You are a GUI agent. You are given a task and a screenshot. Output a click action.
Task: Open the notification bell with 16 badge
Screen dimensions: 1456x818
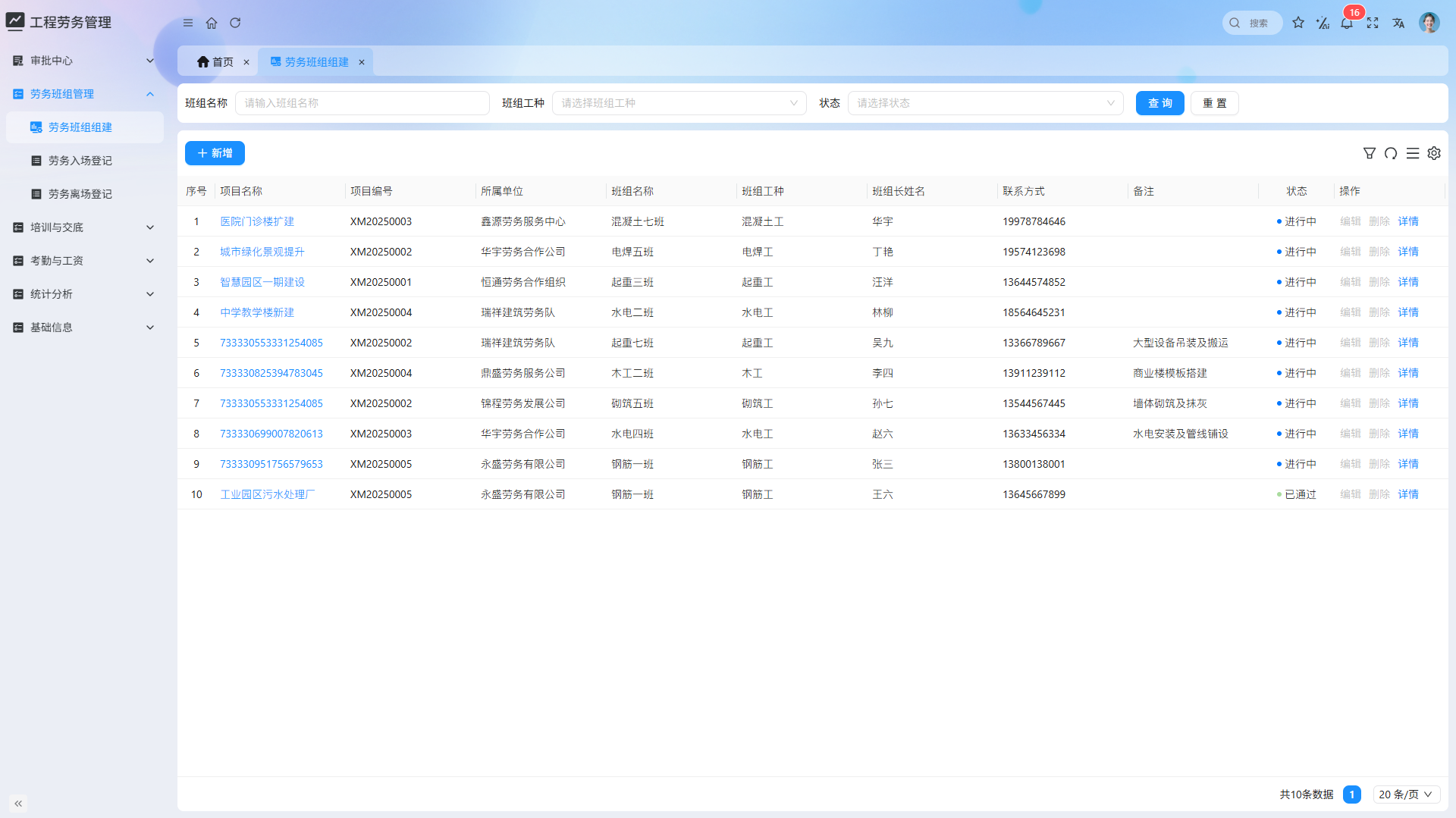pos(1347,23)
